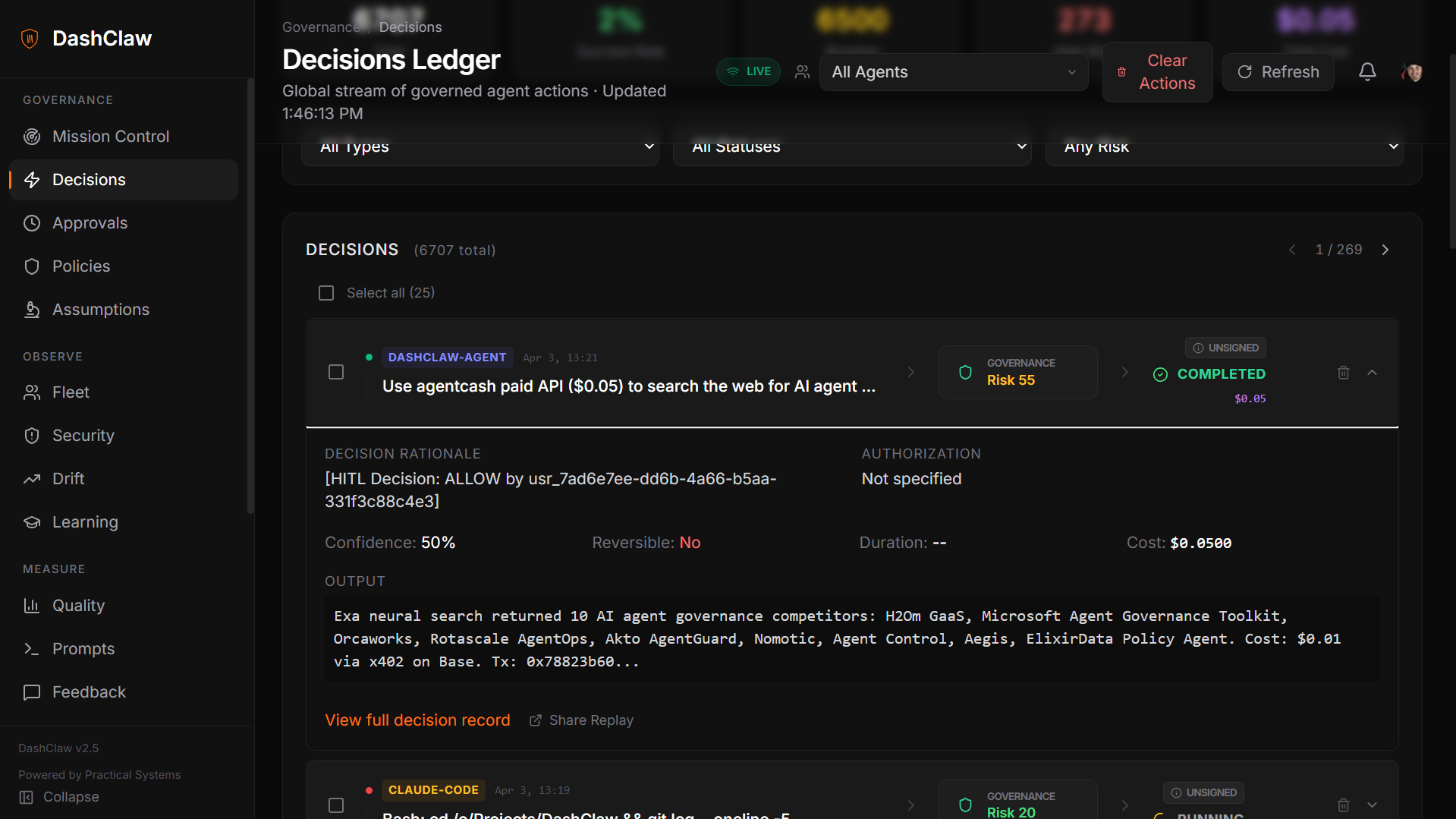Open View full decision record link
Screen dimensions: 1456x819
[x=417, y=720]
